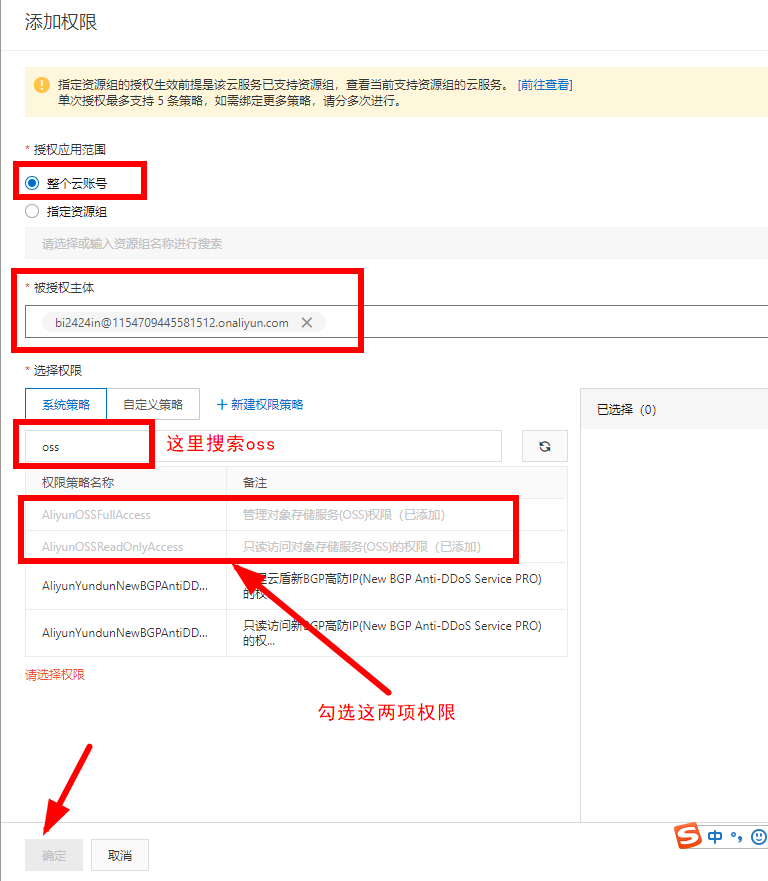Click the Sogou input method S icon
Image resolution: width=768 pixels, height=881 pixels.
[688, 835]
